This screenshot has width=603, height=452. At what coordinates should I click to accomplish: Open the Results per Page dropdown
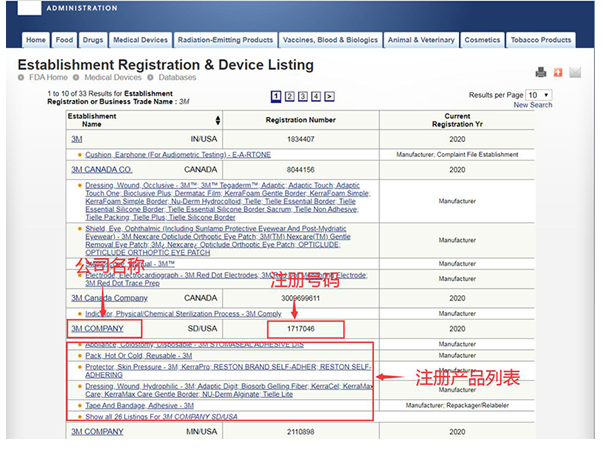coord(539,95)
